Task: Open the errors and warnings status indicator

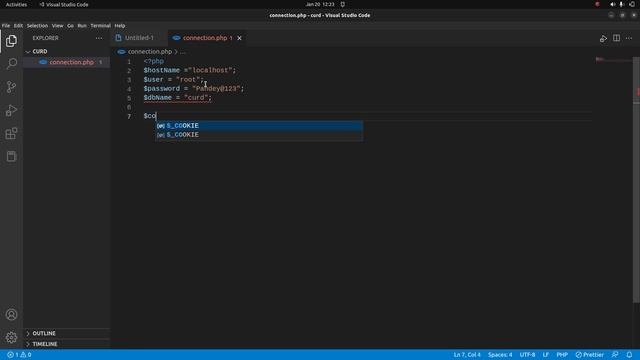Action: point(19,355)
